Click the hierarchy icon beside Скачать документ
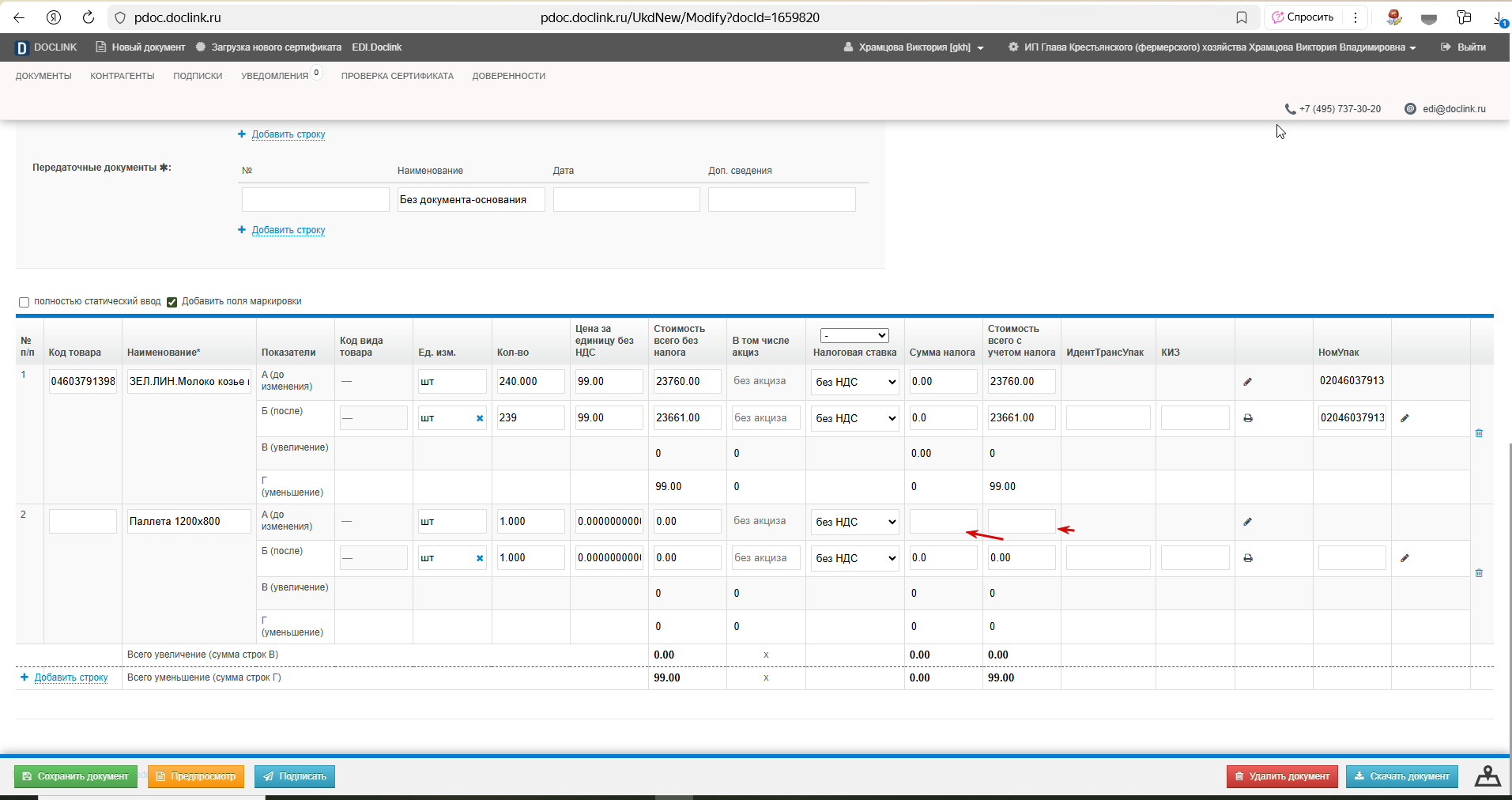The height and width of the screenshot is (800, 1512). tap(1487, 776)
